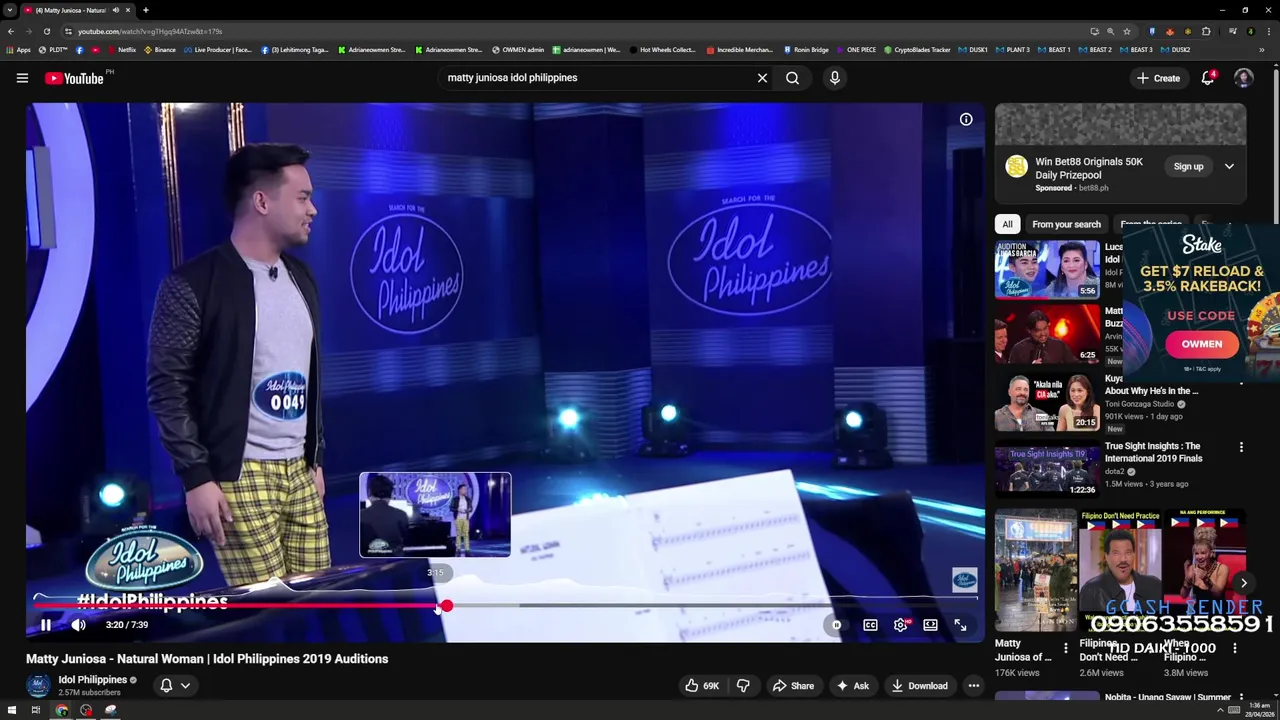Open options for Nobita Unang Sayaw video

[1241, 697]
